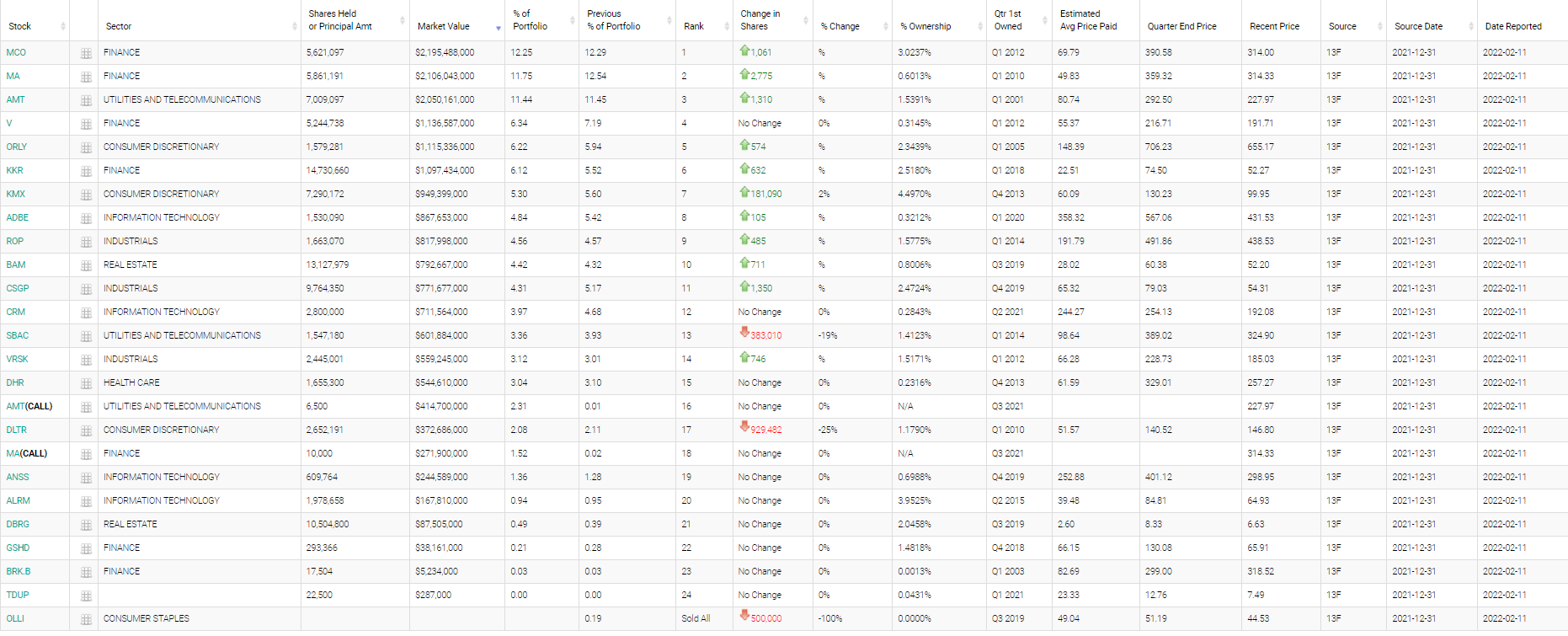Click the grid icon beside BRK.B
1568x636 pixels.
click(86, 572)
